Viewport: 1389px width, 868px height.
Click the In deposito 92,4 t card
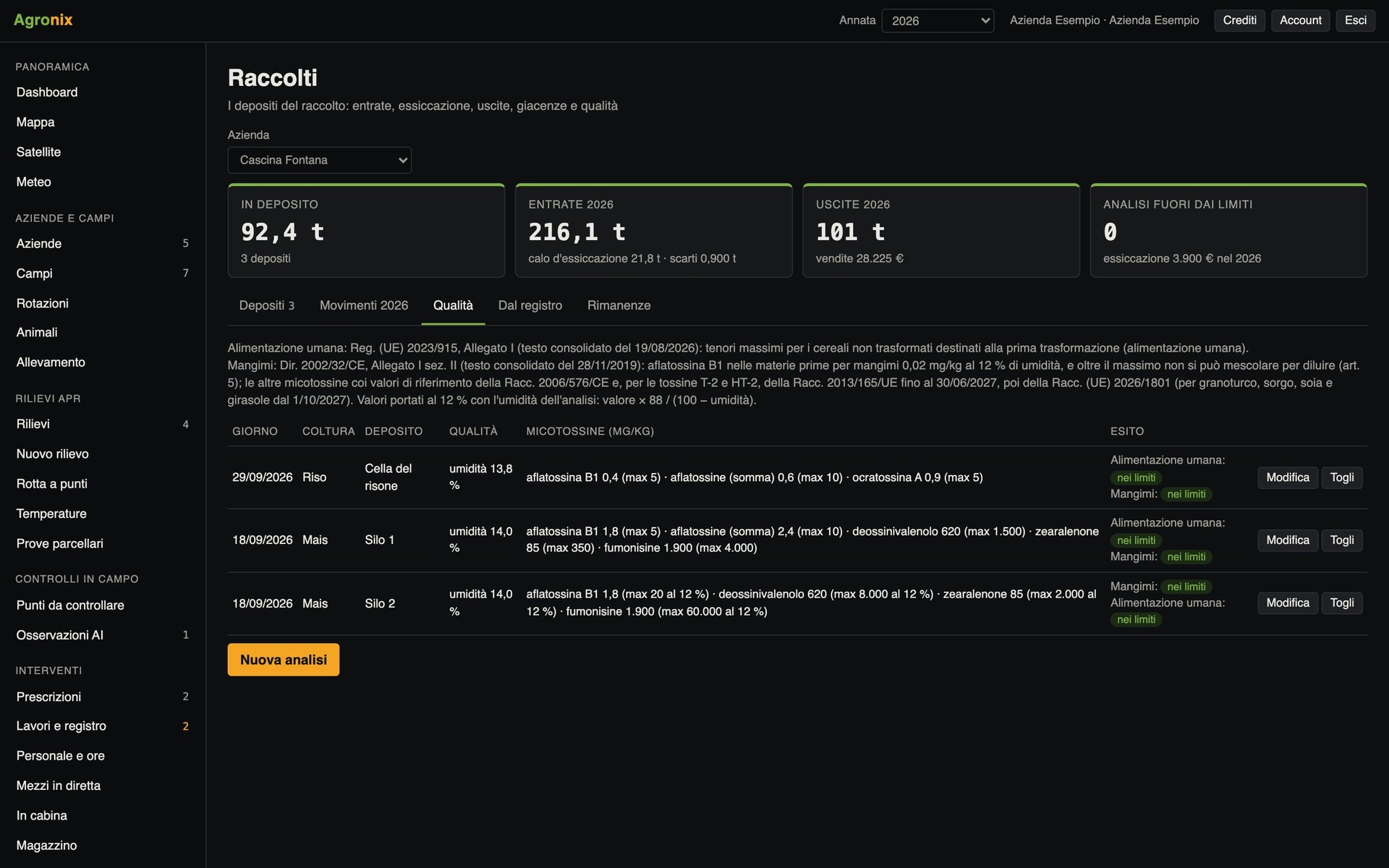pos(366,231)
